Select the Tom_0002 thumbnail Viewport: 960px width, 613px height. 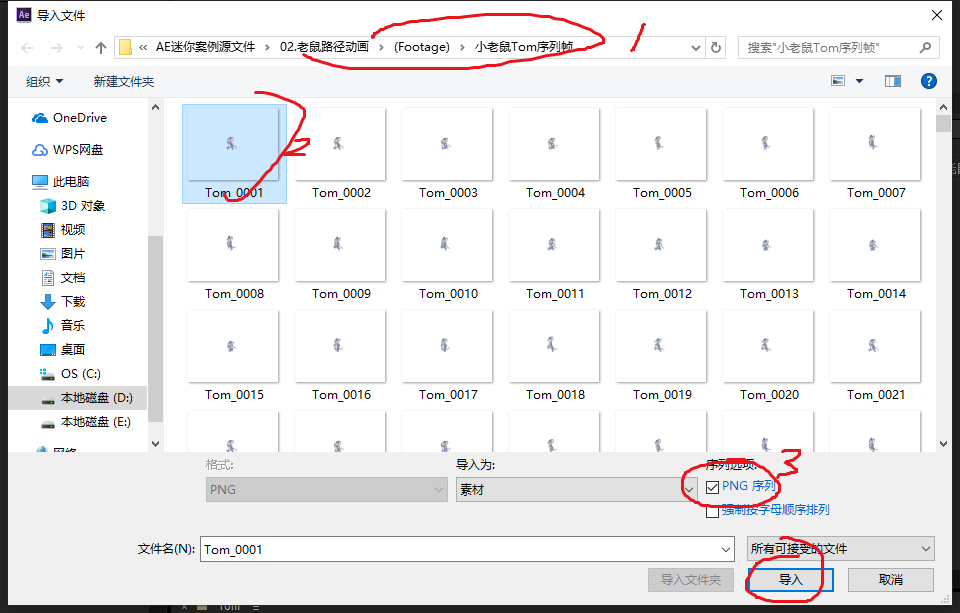tap(340, 153)
